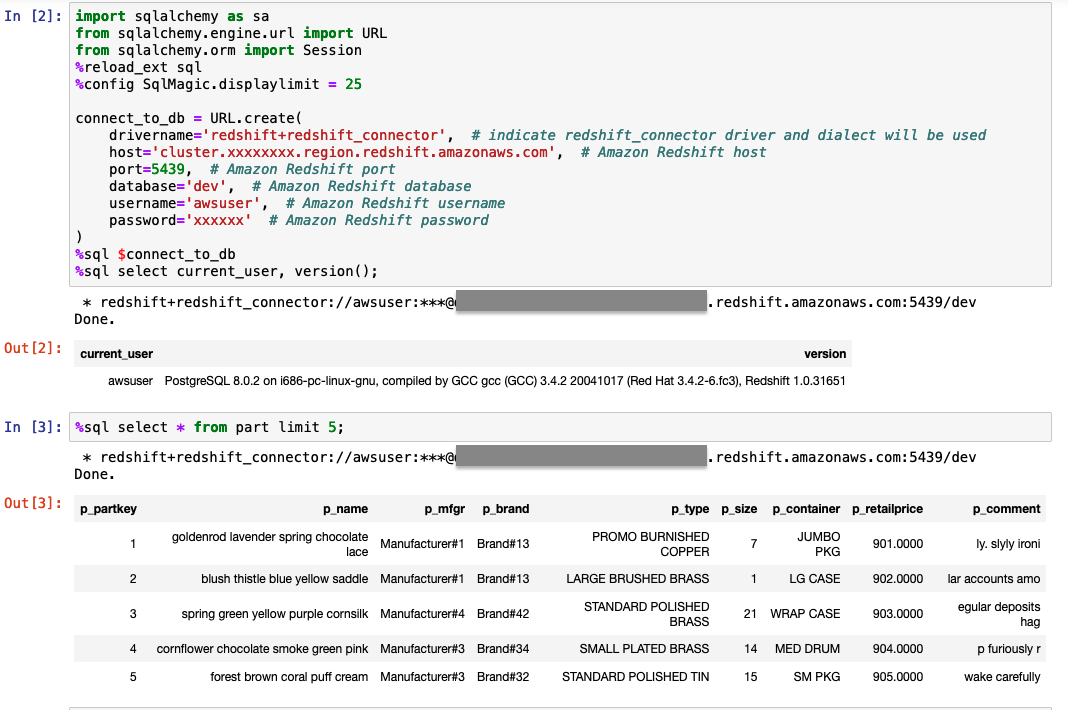This screenshot has width=1068, height=710.
Task: Click the p_mfgr column header
Action: (444, 509)
